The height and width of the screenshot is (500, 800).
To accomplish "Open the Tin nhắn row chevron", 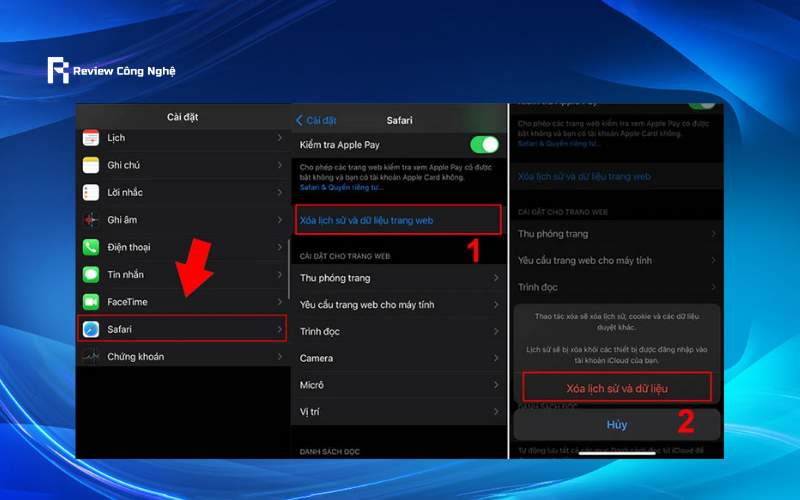I will (x=280, y=274).
